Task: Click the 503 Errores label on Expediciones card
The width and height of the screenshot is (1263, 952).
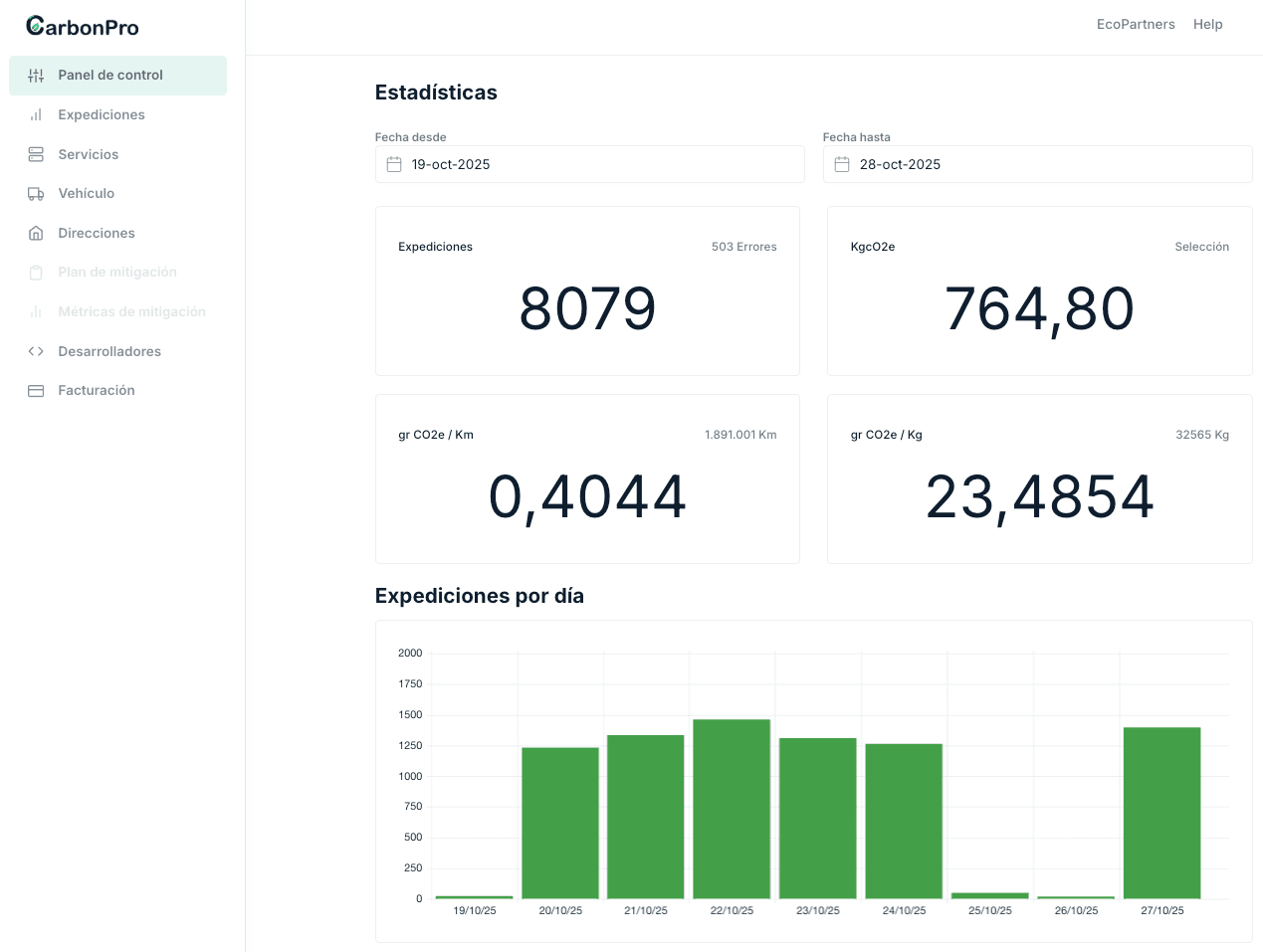Action: 743,247
